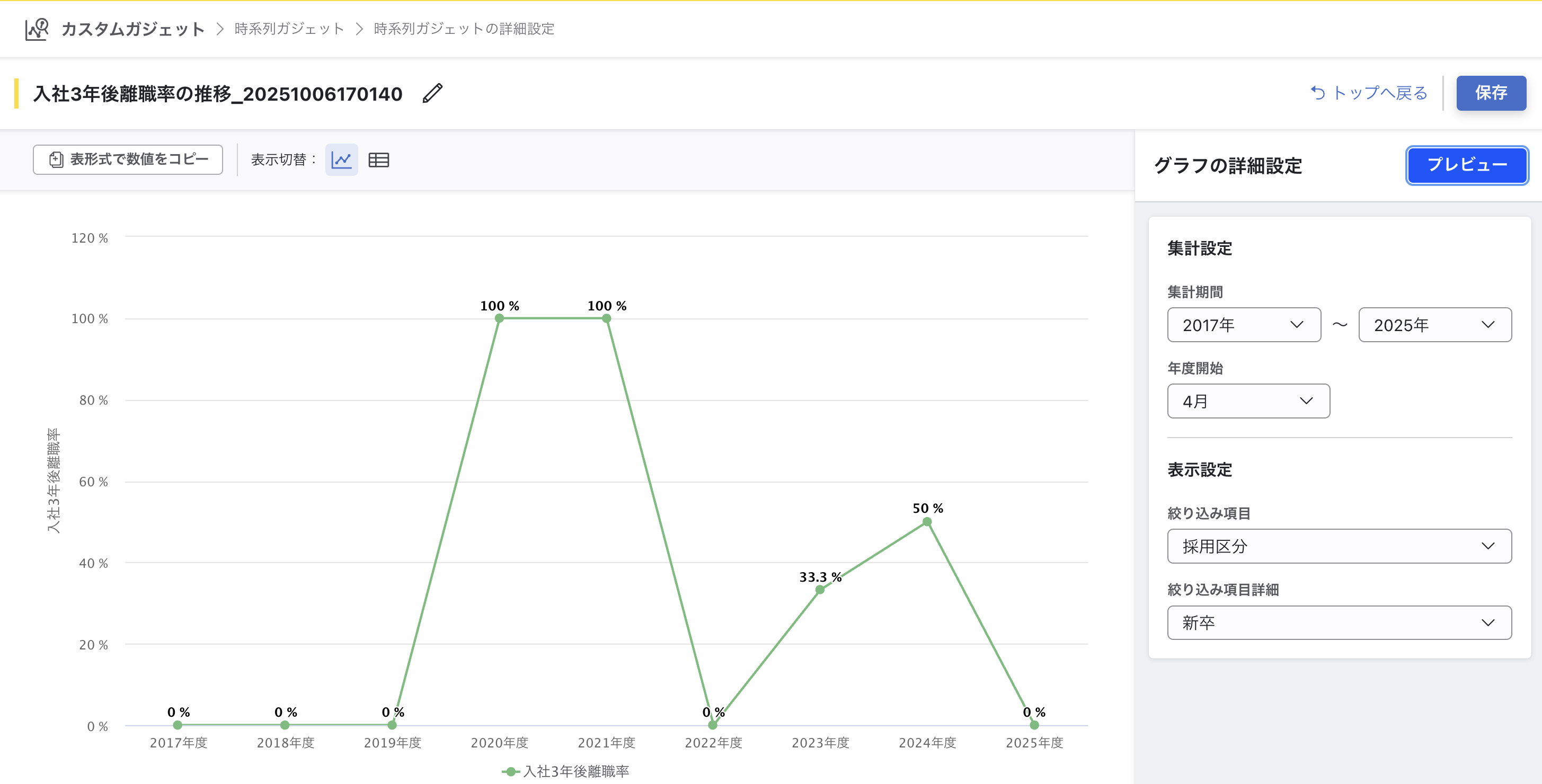Click the legend marker 入社3年後離職率
The height and width of the screenshot is (784, 1542).
[x=510, y=771]
